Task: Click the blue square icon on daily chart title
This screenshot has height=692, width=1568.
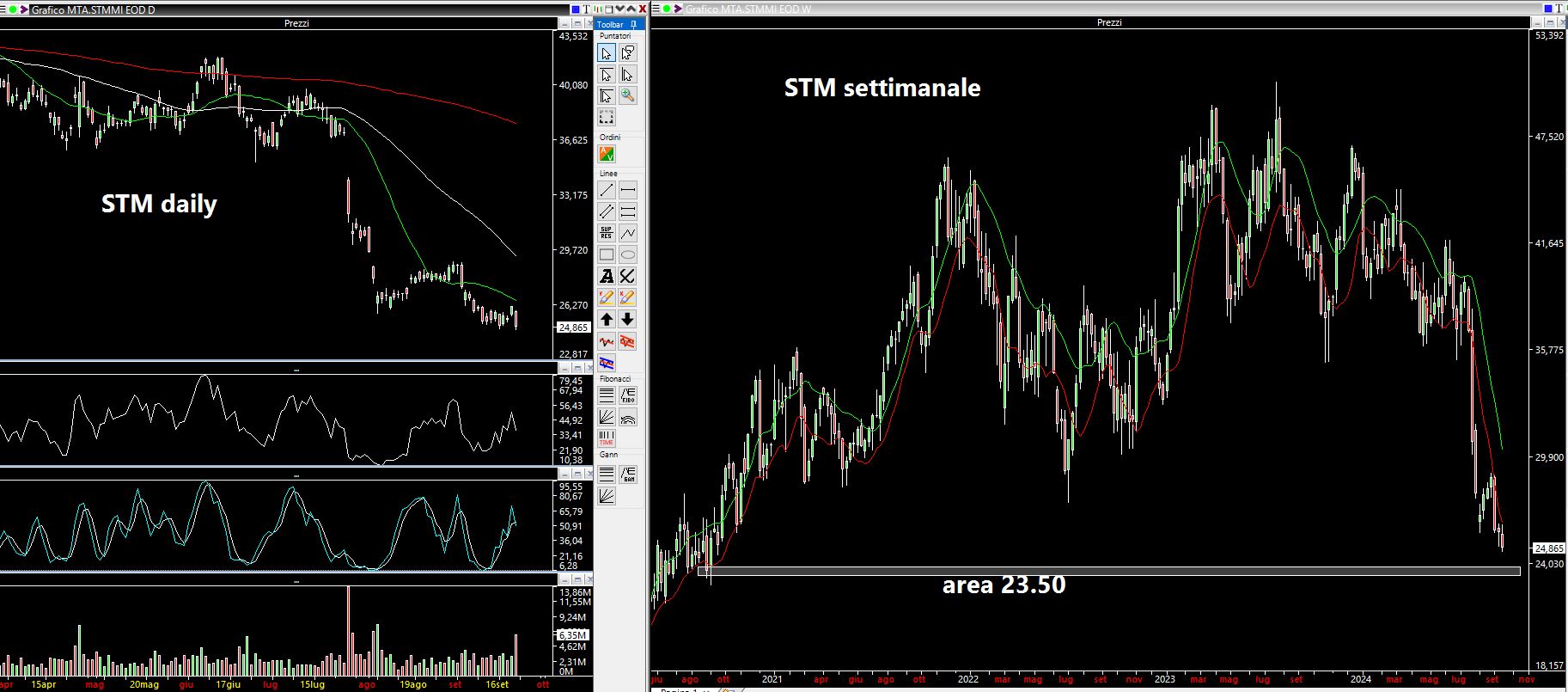Action: pos(576,9)
